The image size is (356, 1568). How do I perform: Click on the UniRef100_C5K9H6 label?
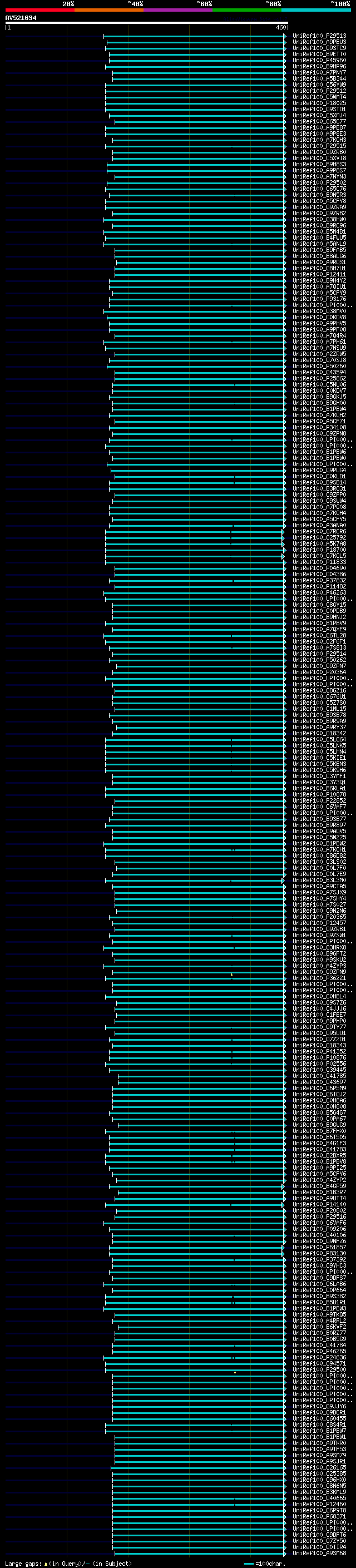click(x=319, y=770)
